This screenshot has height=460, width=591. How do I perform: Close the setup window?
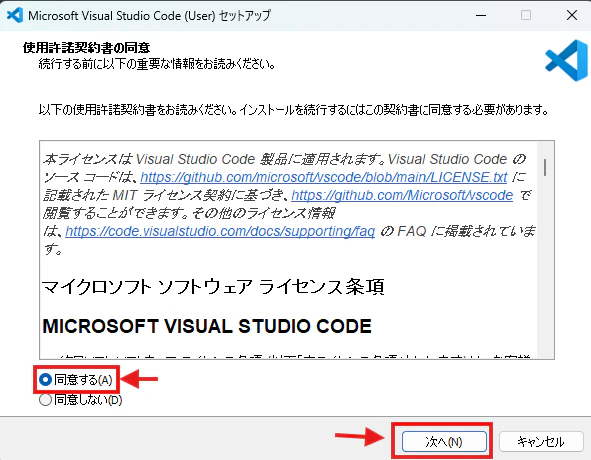point(572,15)
